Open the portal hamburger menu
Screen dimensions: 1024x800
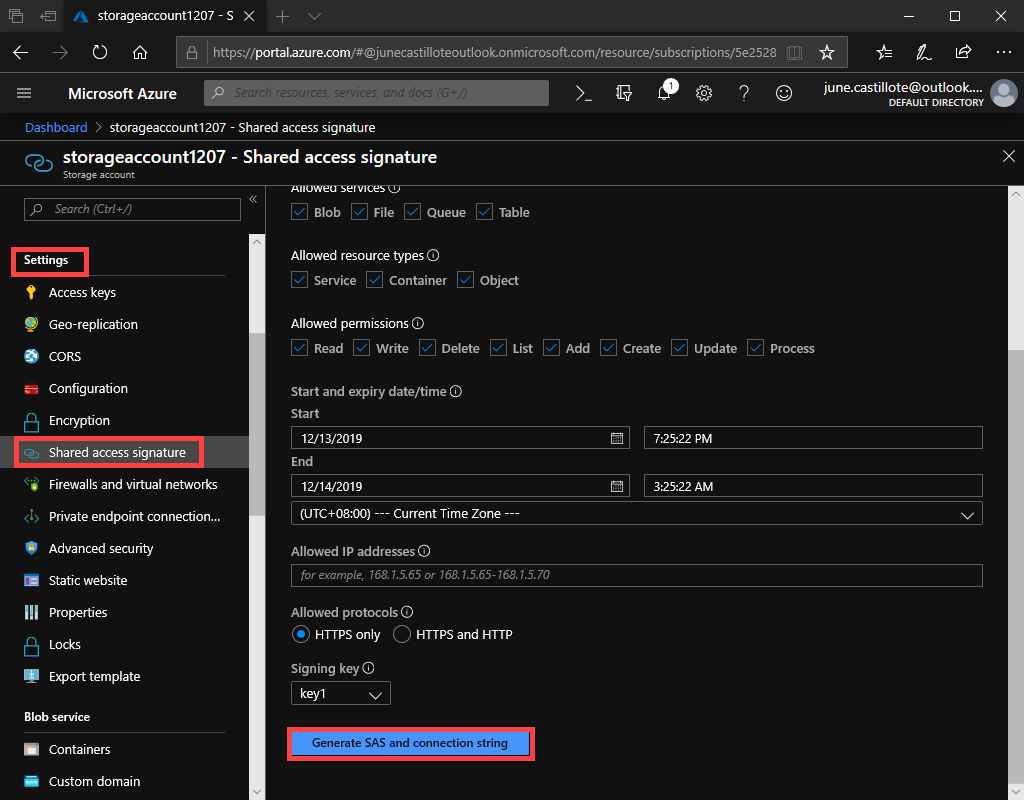pos(24,93)
